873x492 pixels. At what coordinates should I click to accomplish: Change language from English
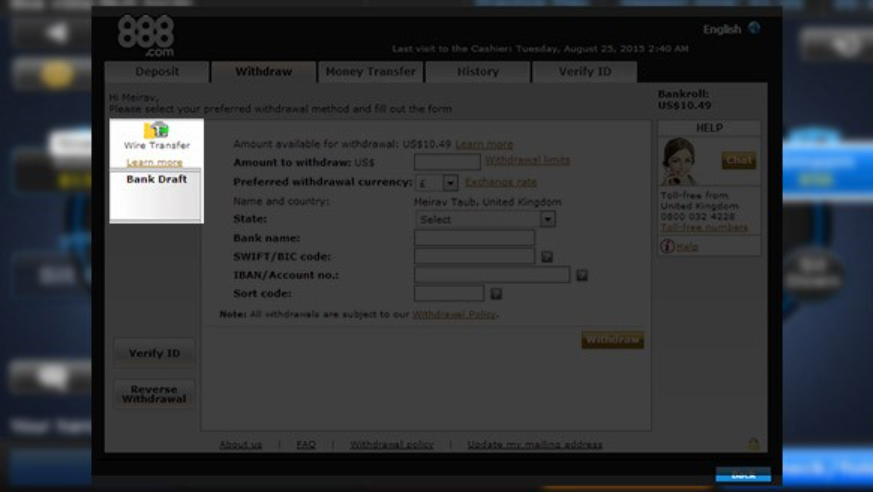pyautogui.click(x=722, y=29)
